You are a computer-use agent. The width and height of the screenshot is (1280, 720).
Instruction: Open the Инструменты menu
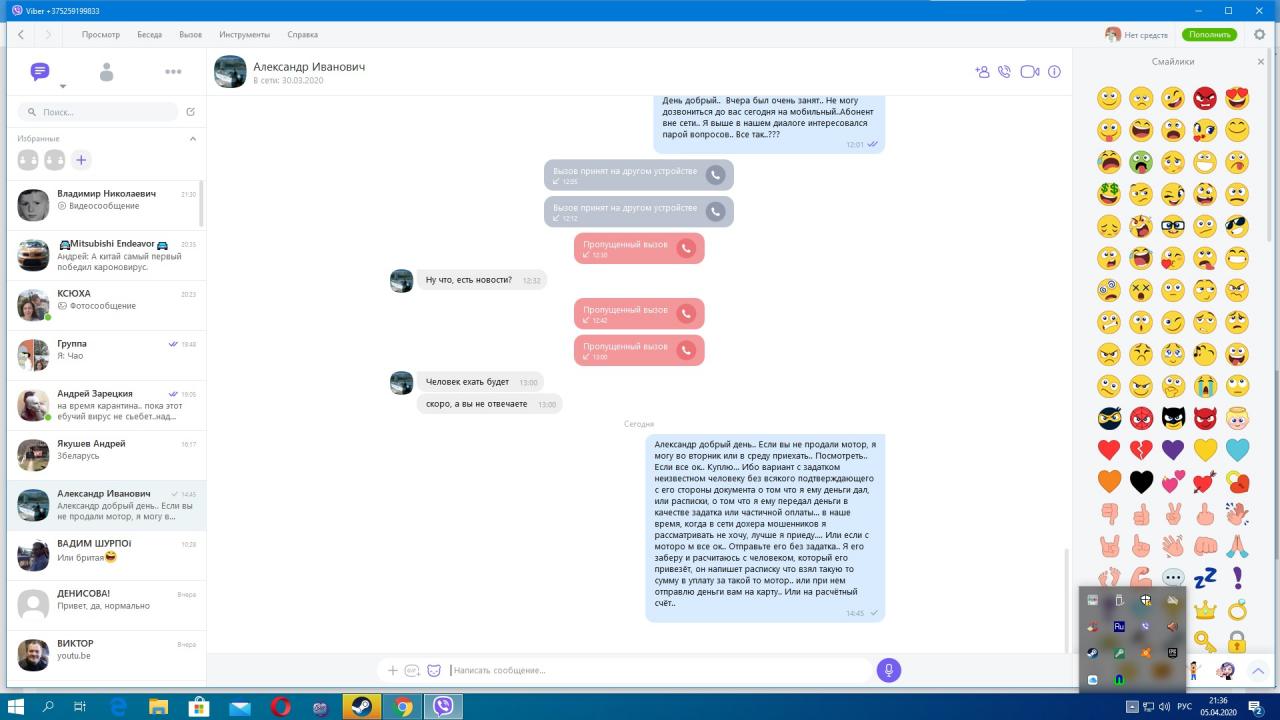(244, 34)
